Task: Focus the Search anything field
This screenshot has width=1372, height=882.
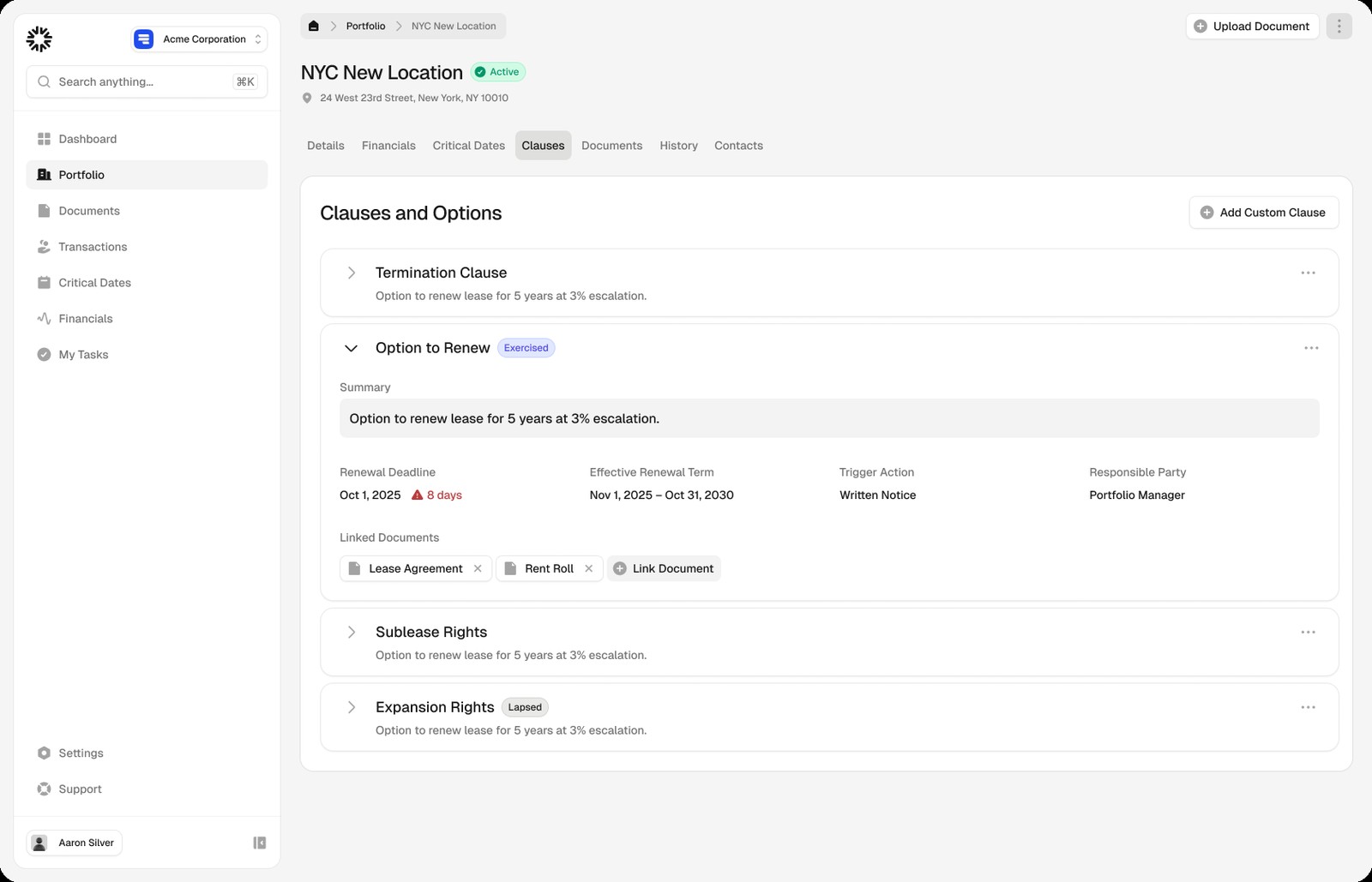Action: [147, 81]
